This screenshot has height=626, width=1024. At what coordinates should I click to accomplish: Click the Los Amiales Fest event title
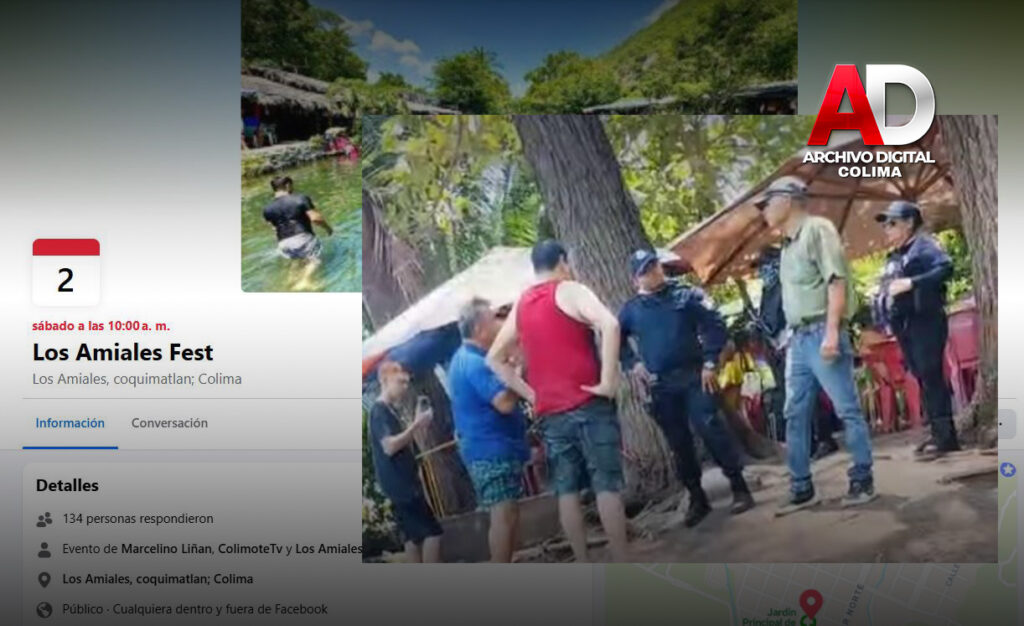[x=122, y=352]
